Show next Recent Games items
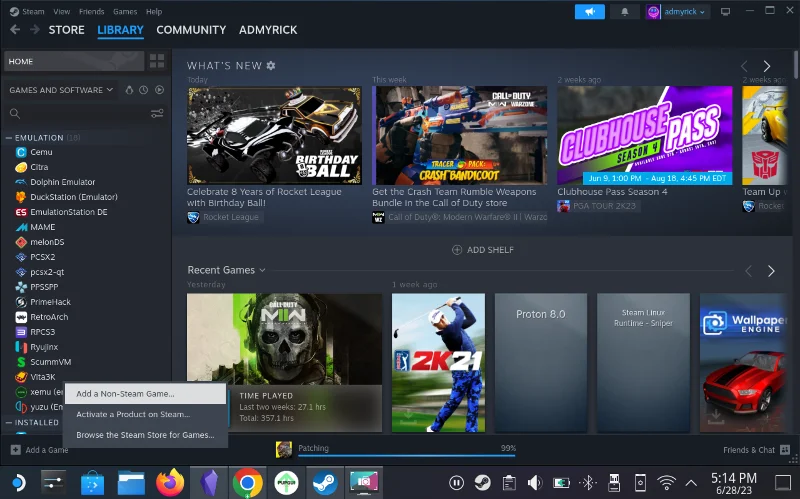800x499 pixels. pos(771,271)
